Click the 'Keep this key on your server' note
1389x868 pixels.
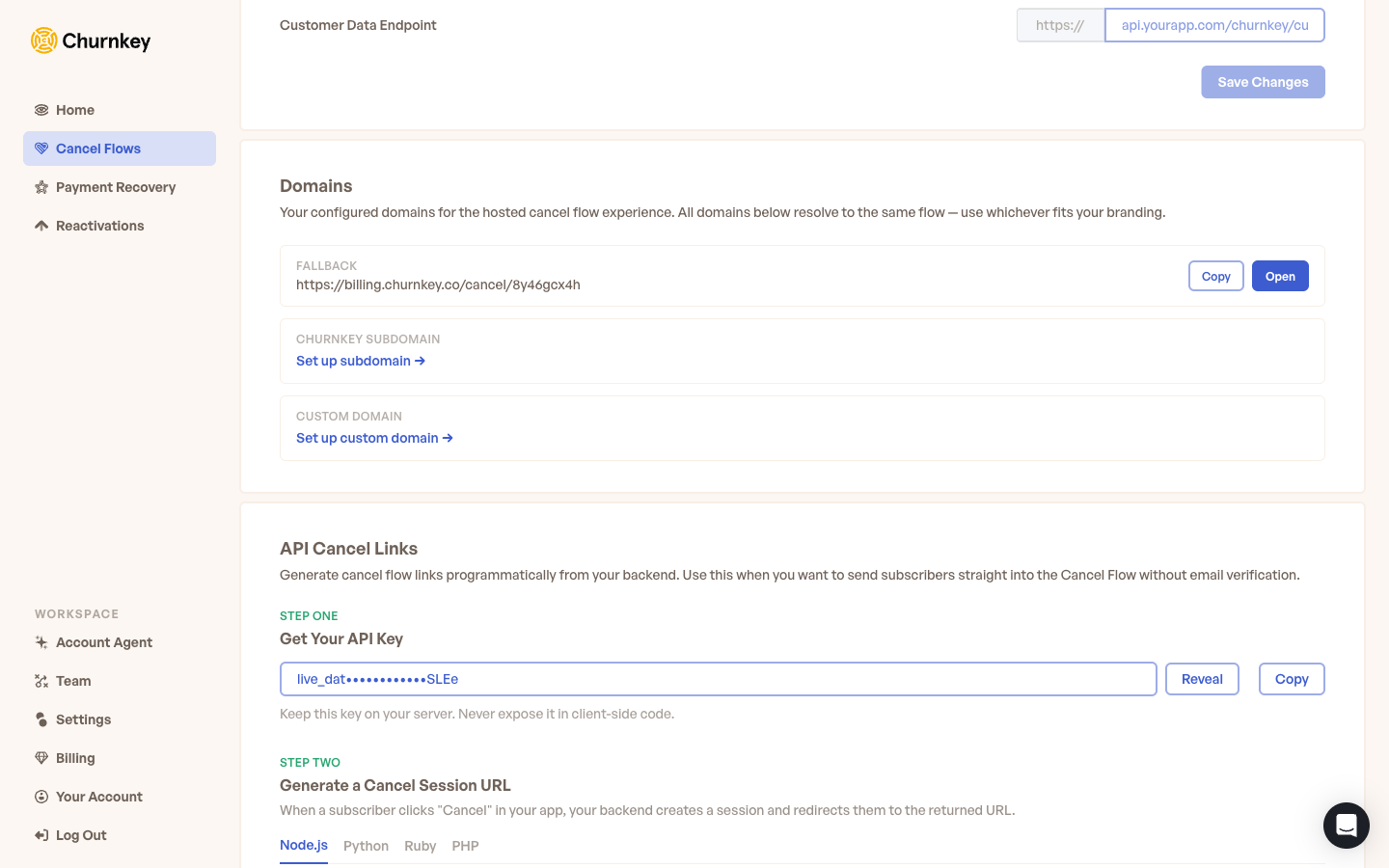coord(477,714)
